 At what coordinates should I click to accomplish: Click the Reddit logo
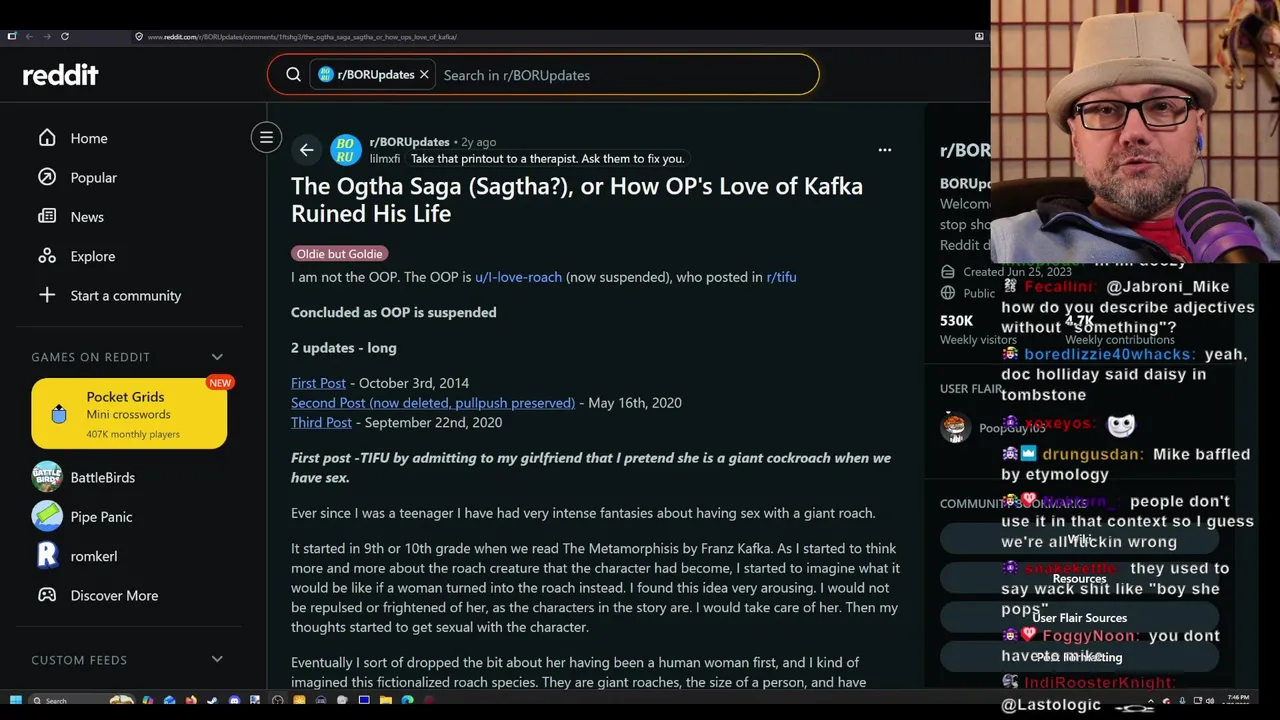[x=61, y=75]
